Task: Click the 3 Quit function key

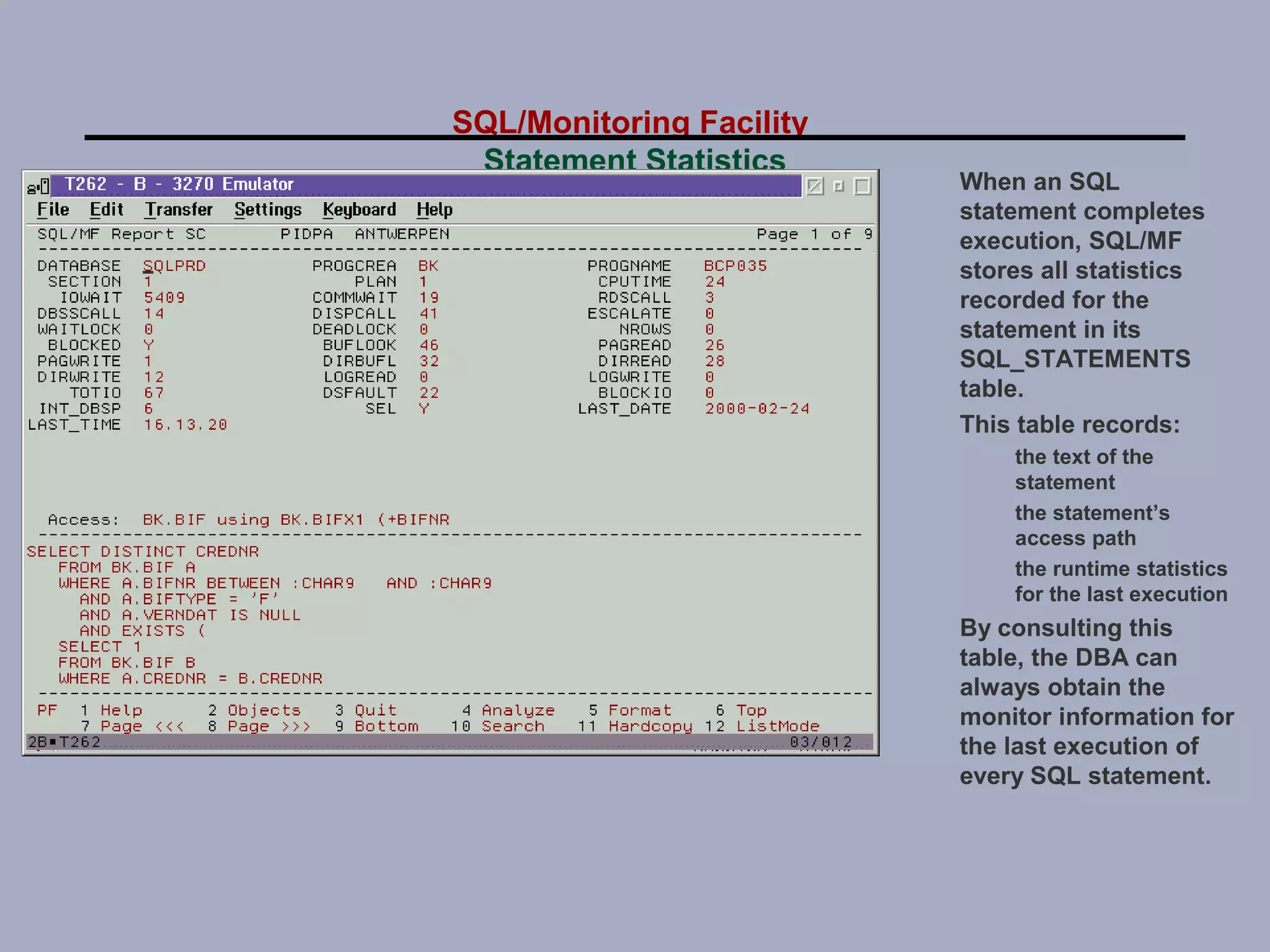Action: pos(365,710)
